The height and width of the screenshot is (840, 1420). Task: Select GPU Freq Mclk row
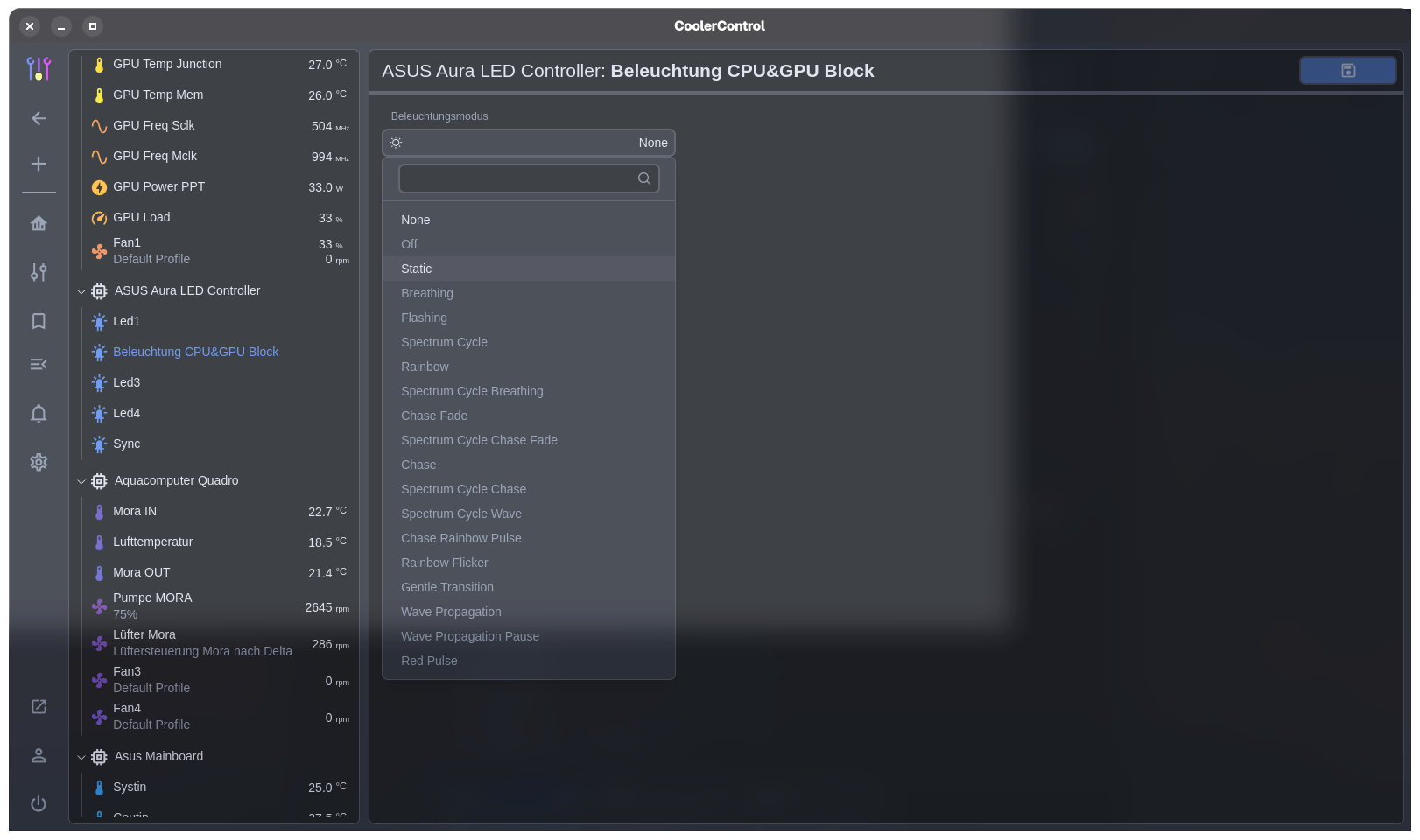pos(219,156)
